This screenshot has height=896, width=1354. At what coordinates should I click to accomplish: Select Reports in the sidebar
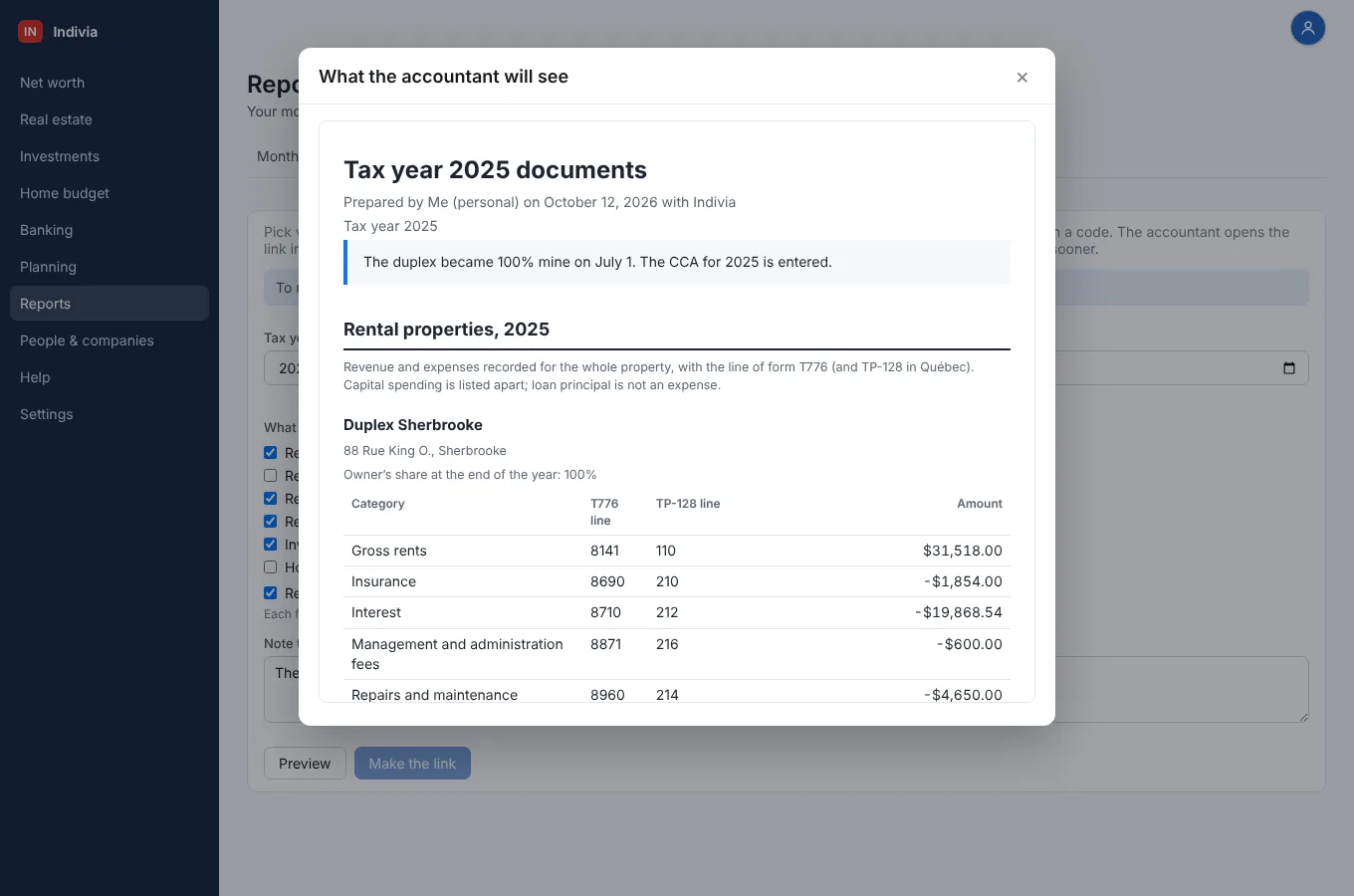click(110, 304)
